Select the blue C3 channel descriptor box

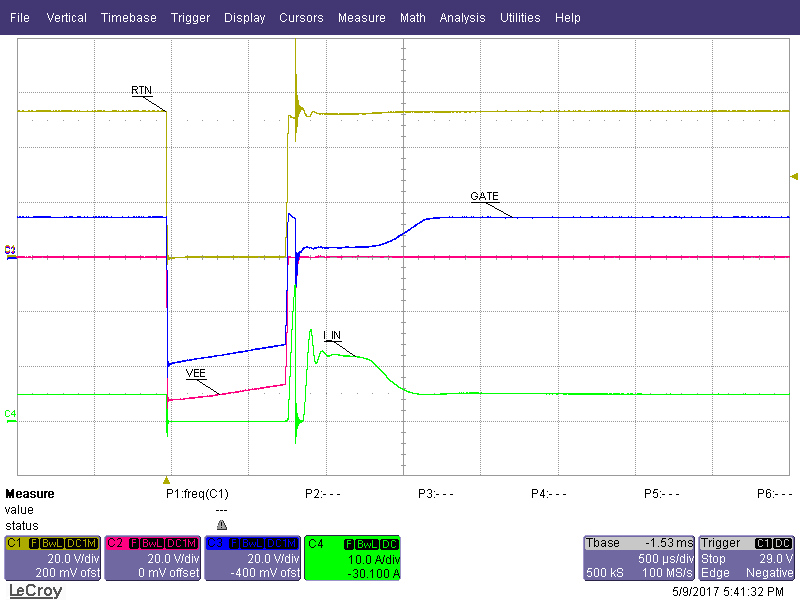point(252,558)
